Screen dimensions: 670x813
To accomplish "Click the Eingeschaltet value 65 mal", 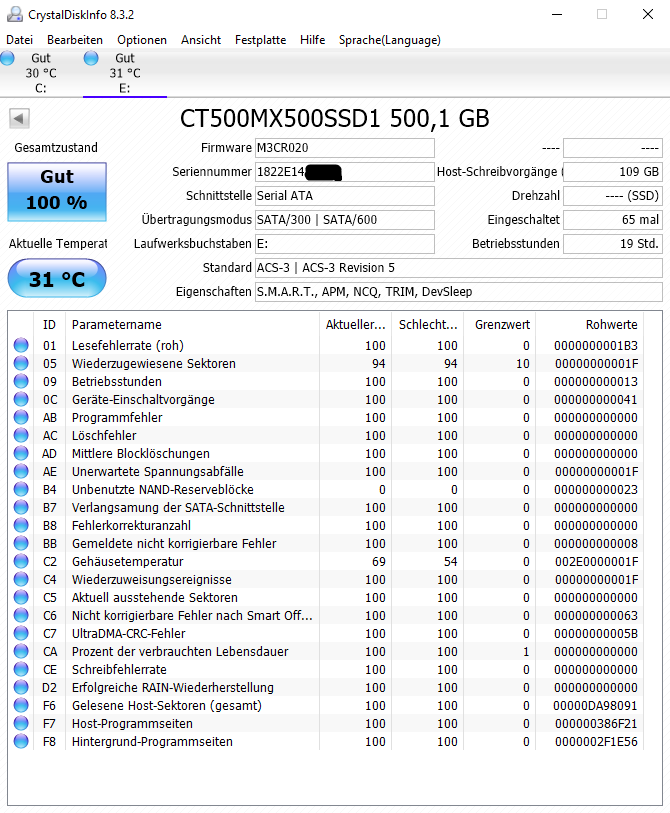I will [x=613, y=220].
